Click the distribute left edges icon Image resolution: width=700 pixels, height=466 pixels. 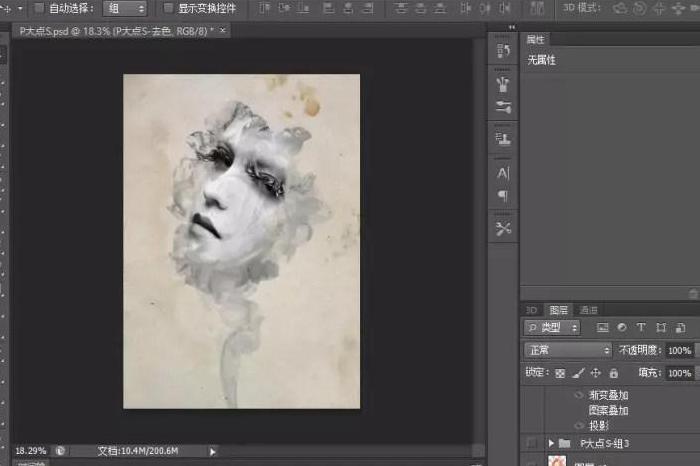pos(465,8)
